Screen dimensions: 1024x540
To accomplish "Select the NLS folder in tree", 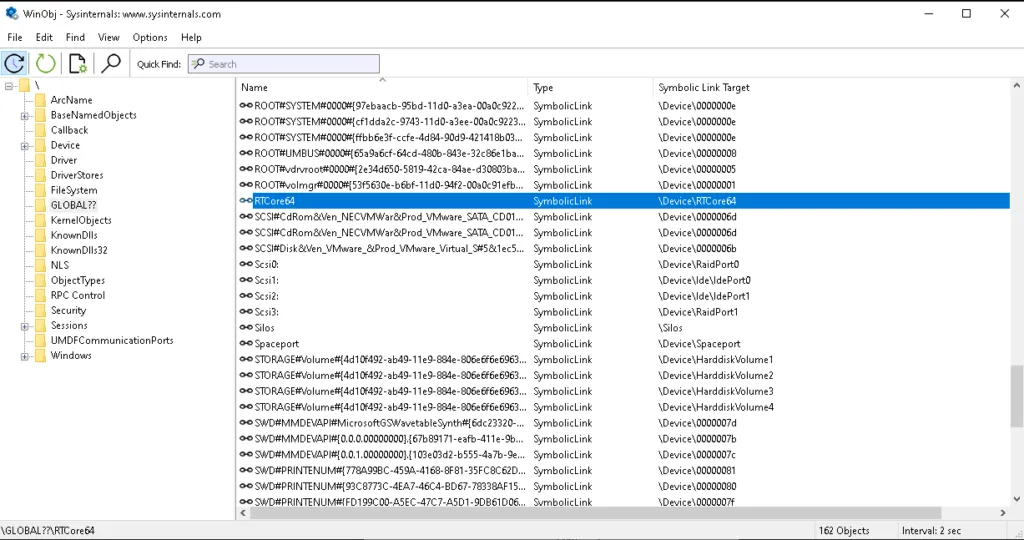I will [x=59, y=265].
